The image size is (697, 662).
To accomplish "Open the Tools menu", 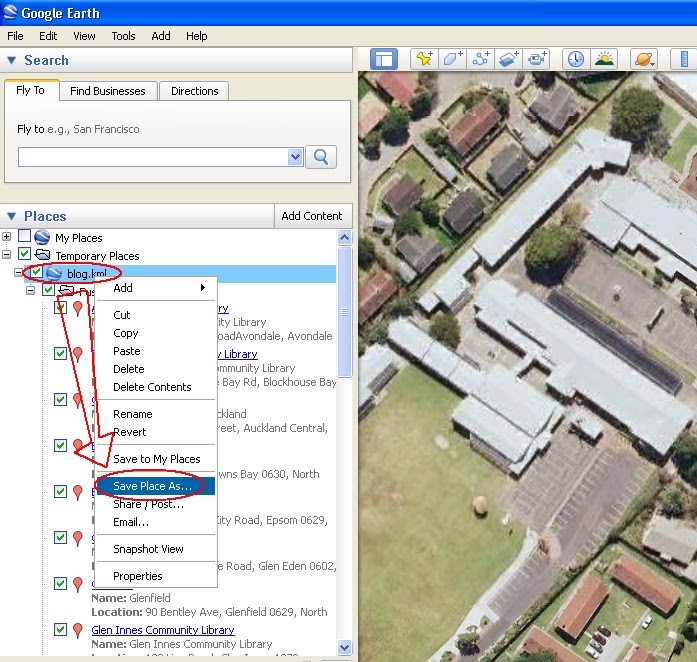I will (123, 36).
